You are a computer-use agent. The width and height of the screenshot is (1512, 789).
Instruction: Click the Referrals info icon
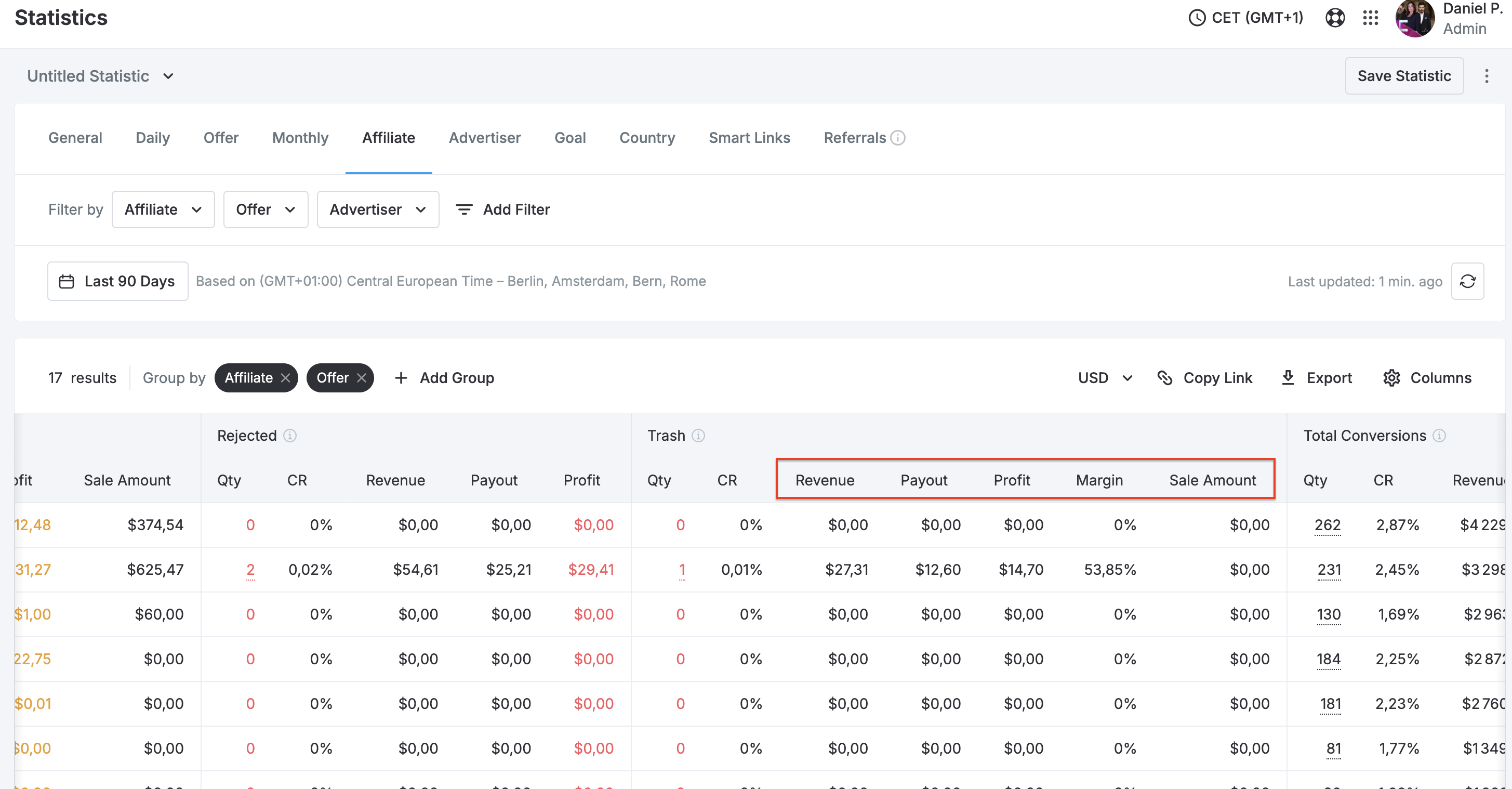point(897,137)
